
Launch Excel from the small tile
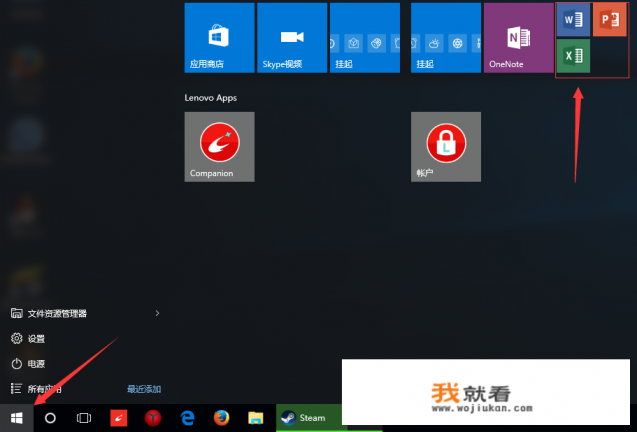point(573,56)
